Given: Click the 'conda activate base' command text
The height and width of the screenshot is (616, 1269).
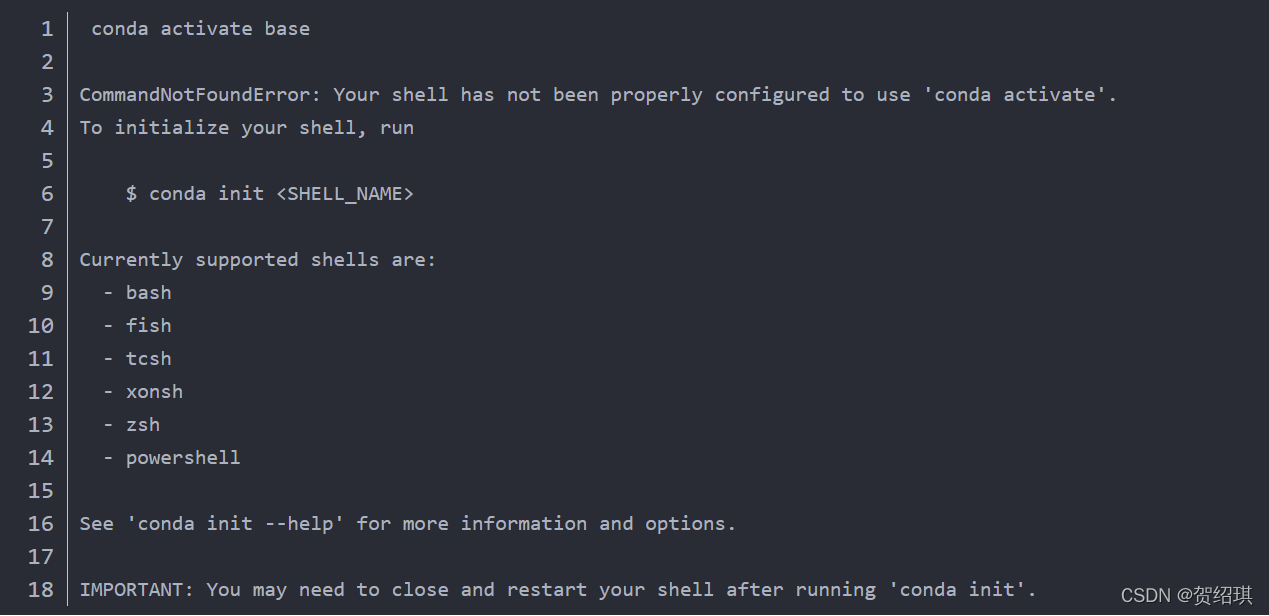Looking at the screenshot, I should tap(201, 29).
